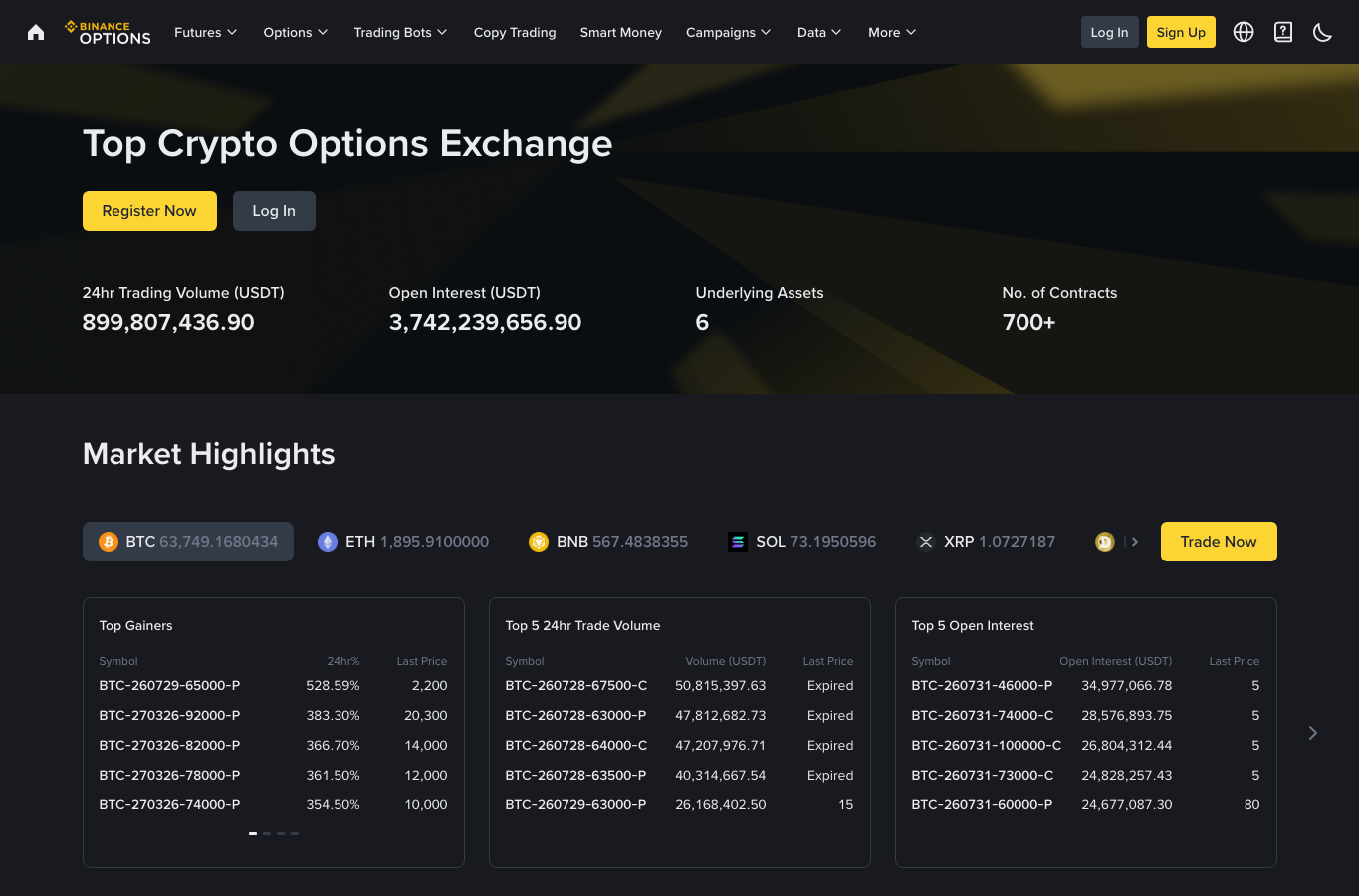Open BTC-260728-64000-C contract
The width and height of the screenshot is (1359, 896).
(576, 745)
